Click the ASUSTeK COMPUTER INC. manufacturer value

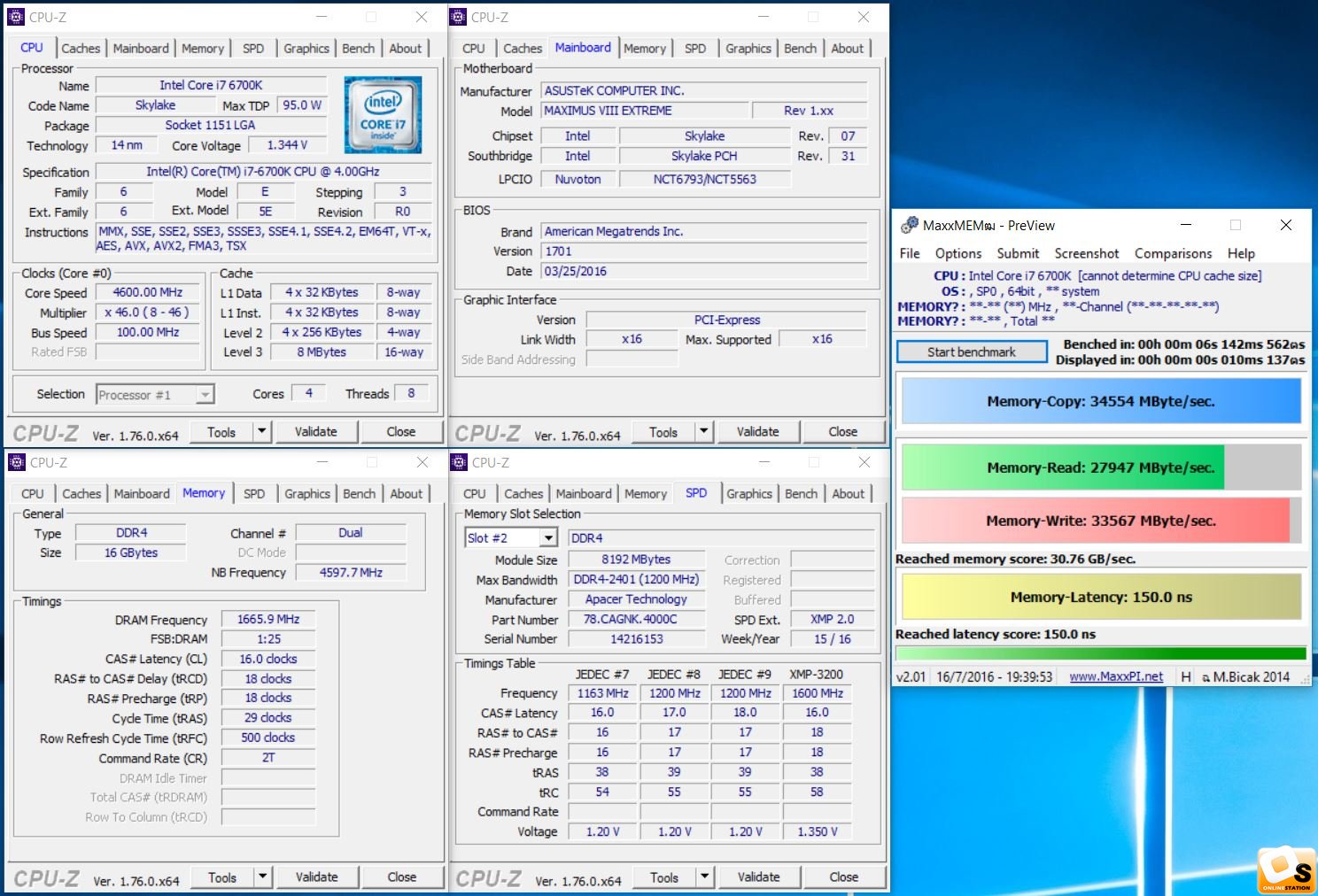coord(704,90)
